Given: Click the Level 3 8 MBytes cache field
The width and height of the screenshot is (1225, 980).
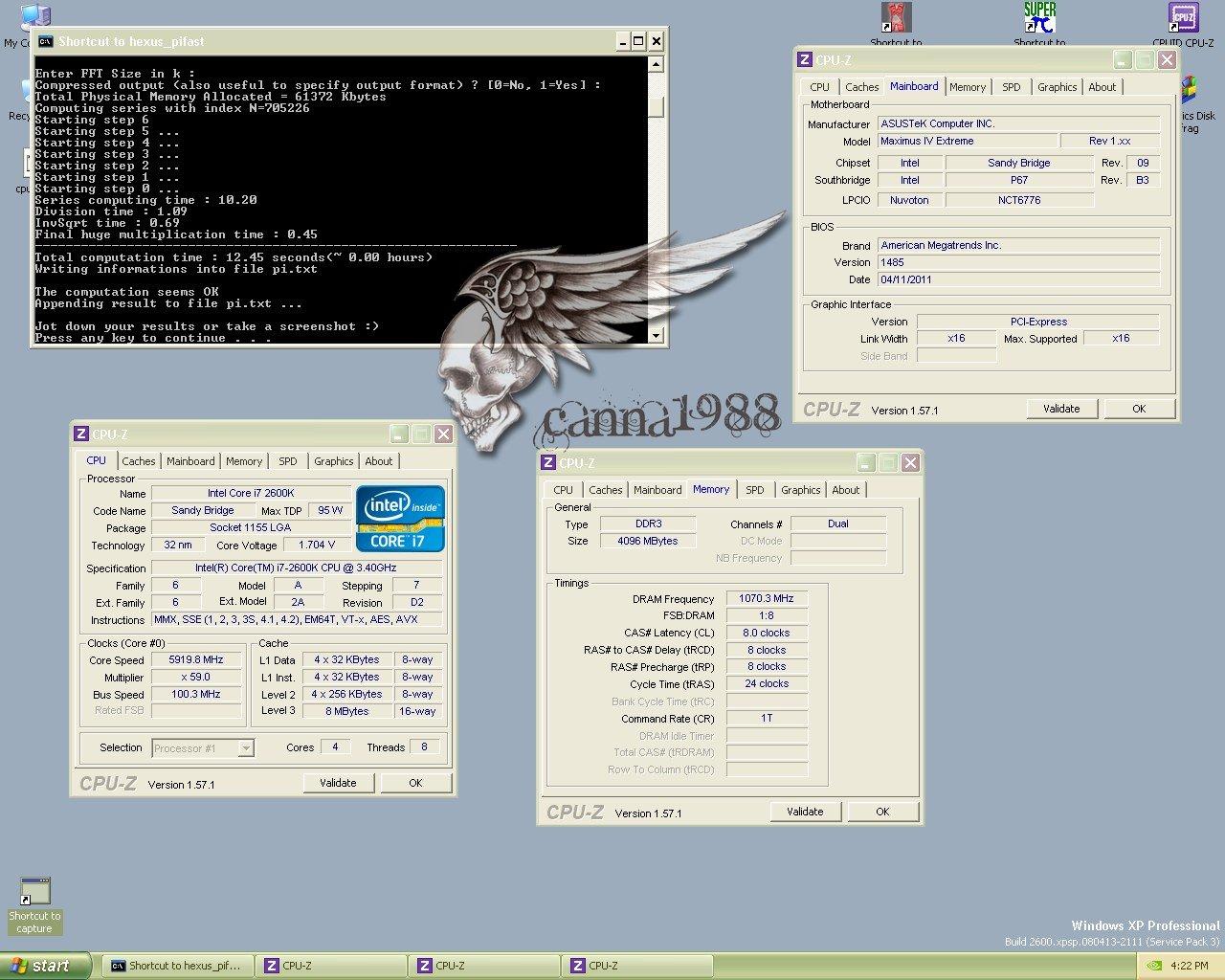Looking at the screenshot, I should (346, 712).
